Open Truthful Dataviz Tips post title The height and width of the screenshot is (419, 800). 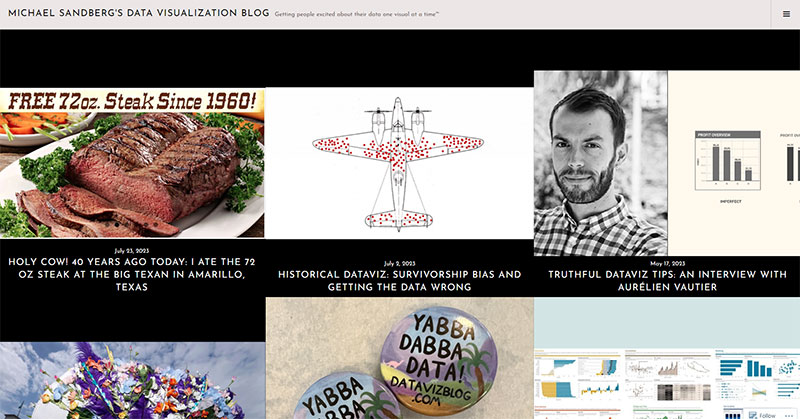click(x=667, y=281)
